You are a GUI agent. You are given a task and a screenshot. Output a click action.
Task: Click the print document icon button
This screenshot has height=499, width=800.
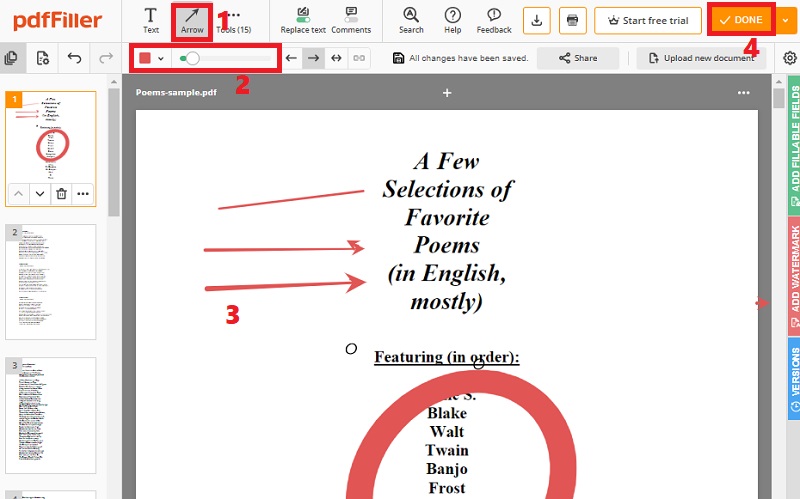(x=572, y=20)
